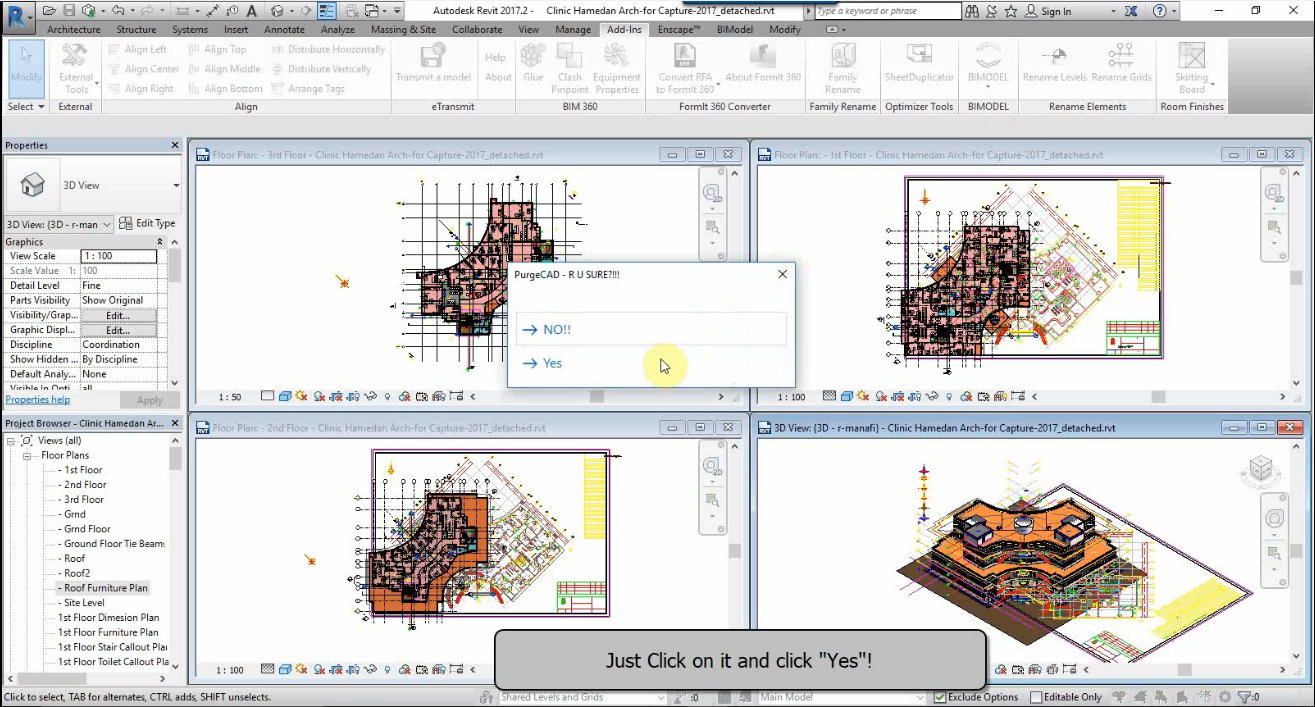
Task: Click the Thin Lines icon in quick access toolbar
Action: pyautogui.click(x=327, y=11)
